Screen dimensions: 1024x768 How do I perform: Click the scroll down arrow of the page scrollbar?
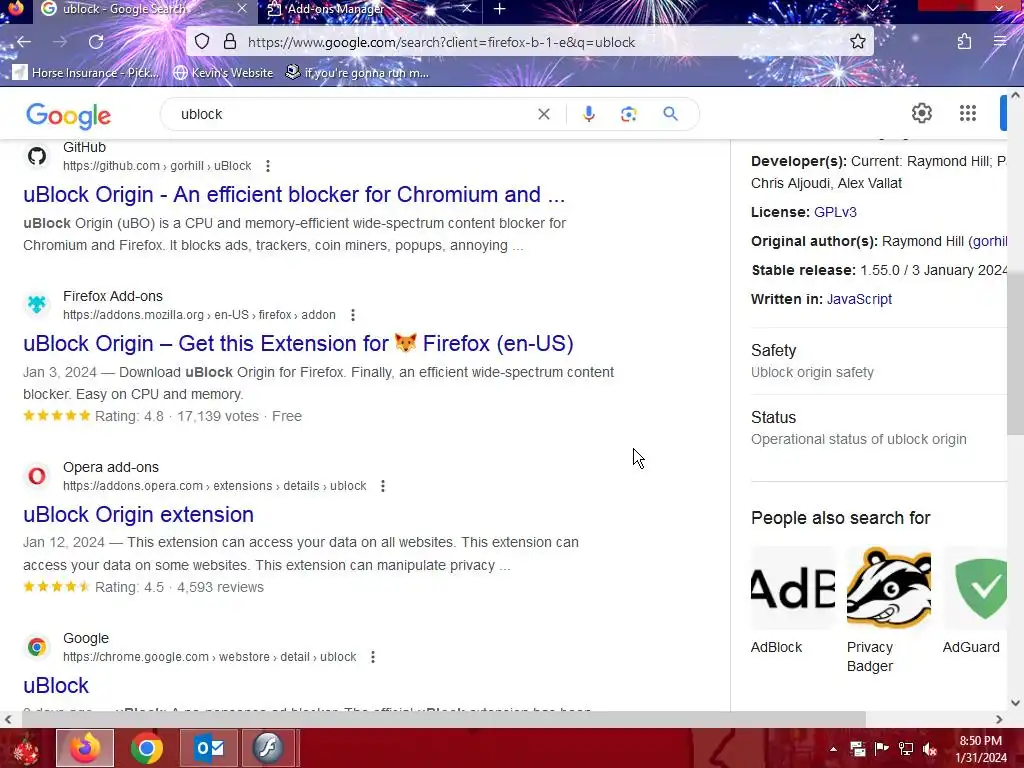(1016, 703)
